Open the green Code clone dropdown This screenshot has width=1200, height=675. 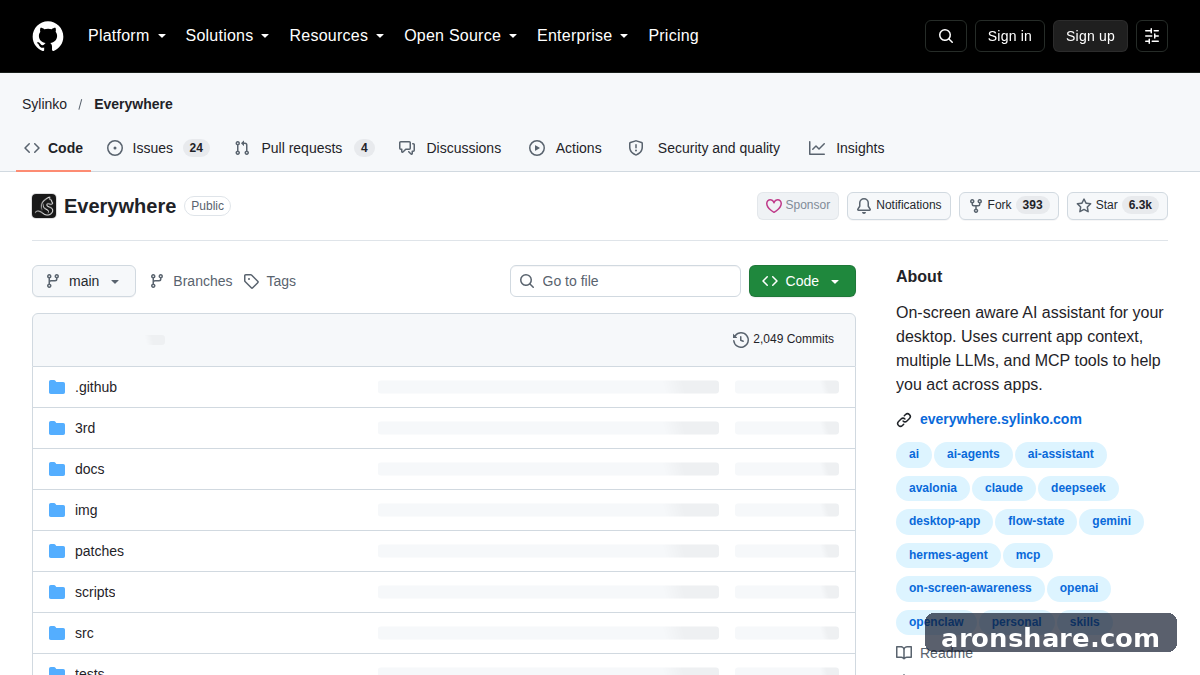(802, 281)
